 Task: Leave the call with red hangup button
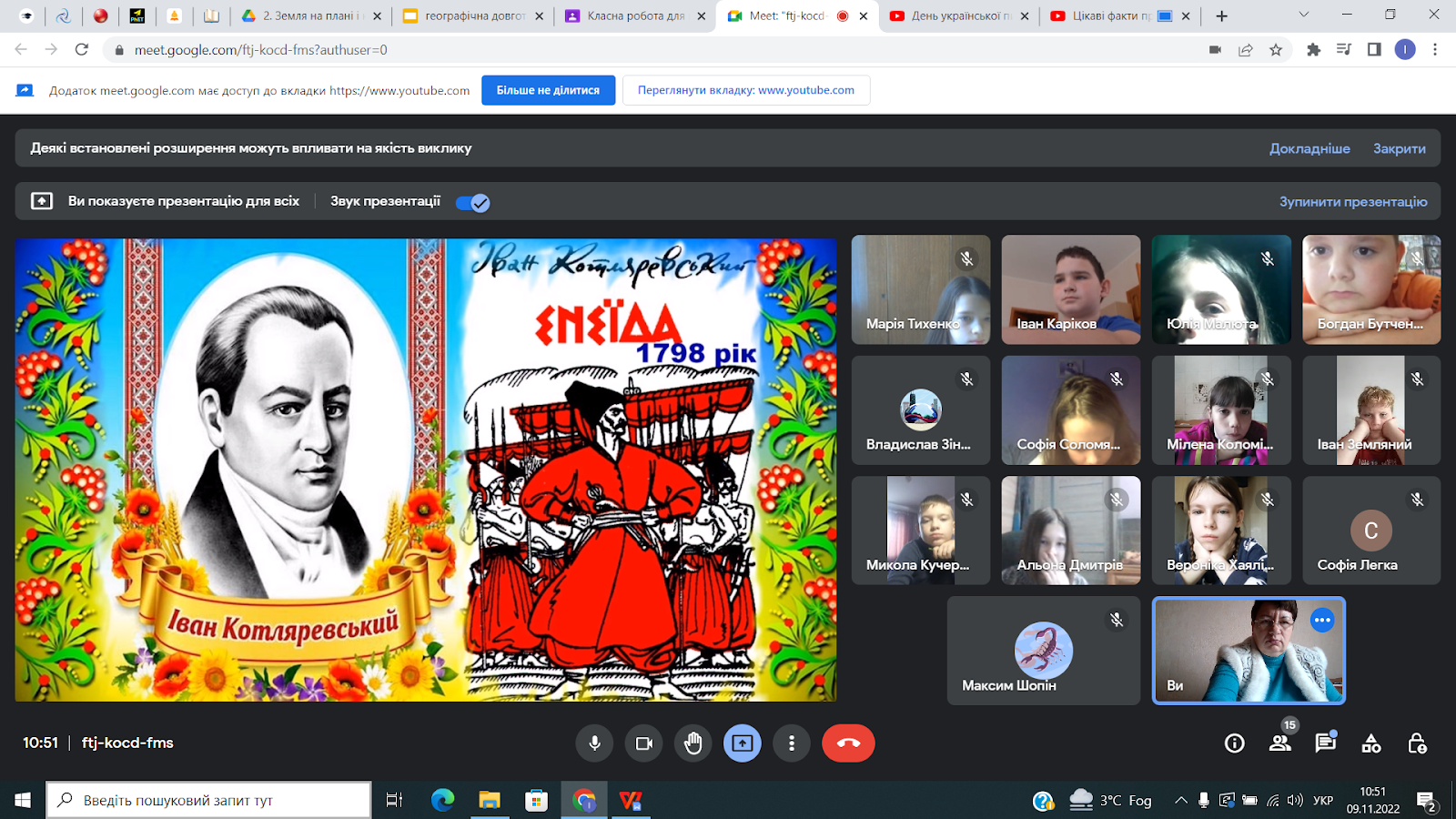[x=848, y=743]
